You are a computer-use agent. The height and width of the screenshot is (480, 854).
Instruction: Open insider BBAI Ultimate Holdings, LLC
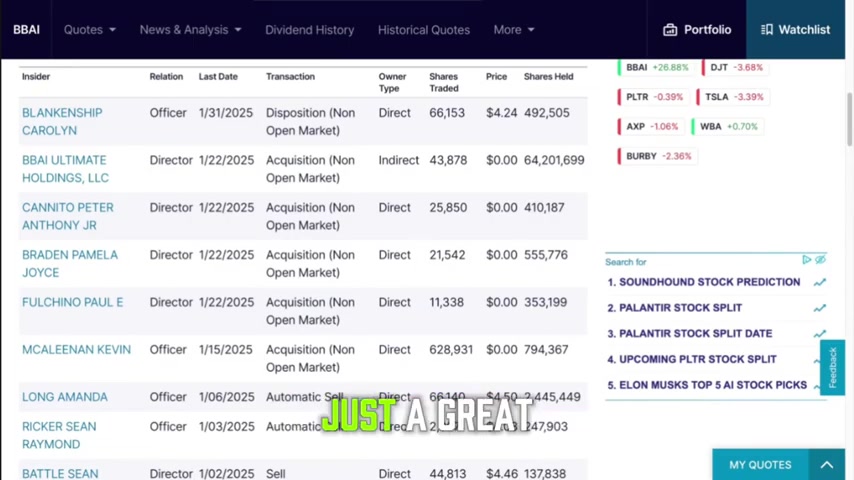[x=65, y=169]
